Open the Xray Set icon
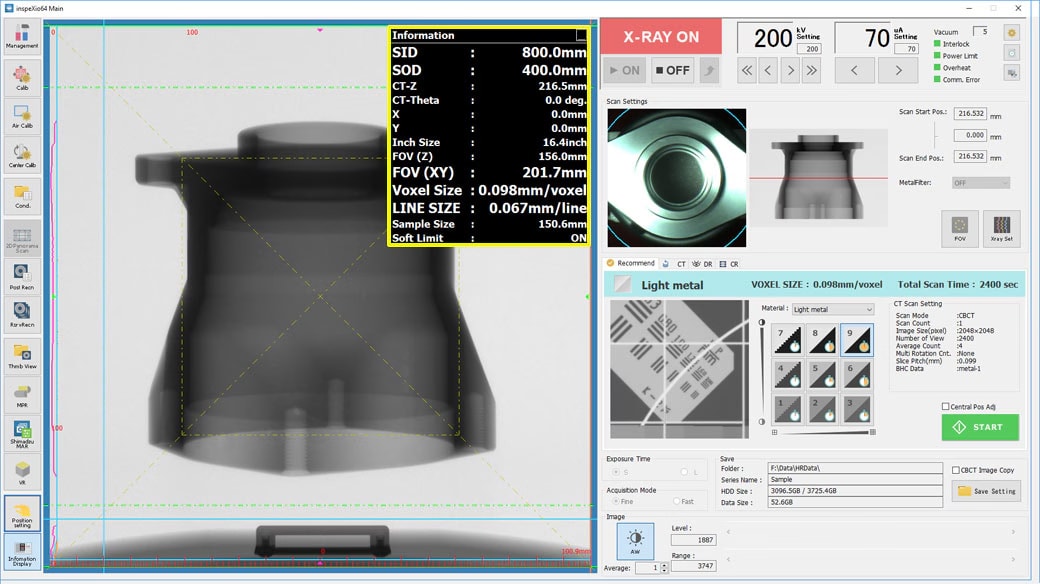 tap(1001, 229)
